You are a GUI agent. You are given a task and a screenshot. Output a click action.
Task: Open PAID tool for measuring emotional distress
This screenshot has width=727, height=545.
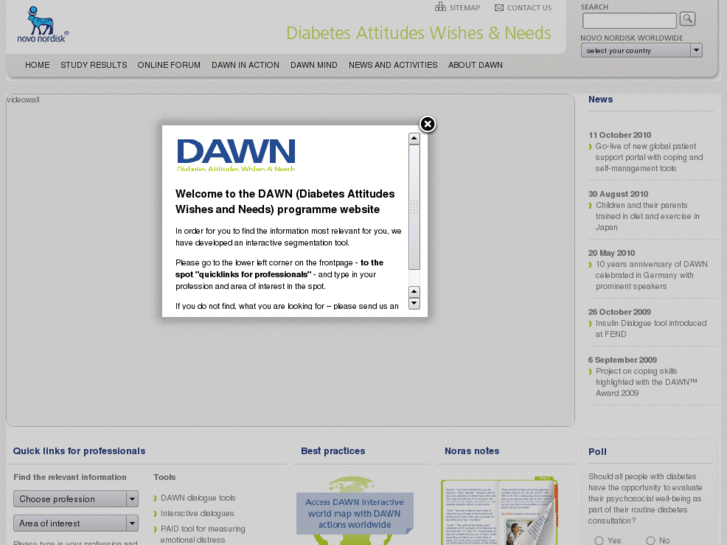pyautogui.click(x=203, y=534)
